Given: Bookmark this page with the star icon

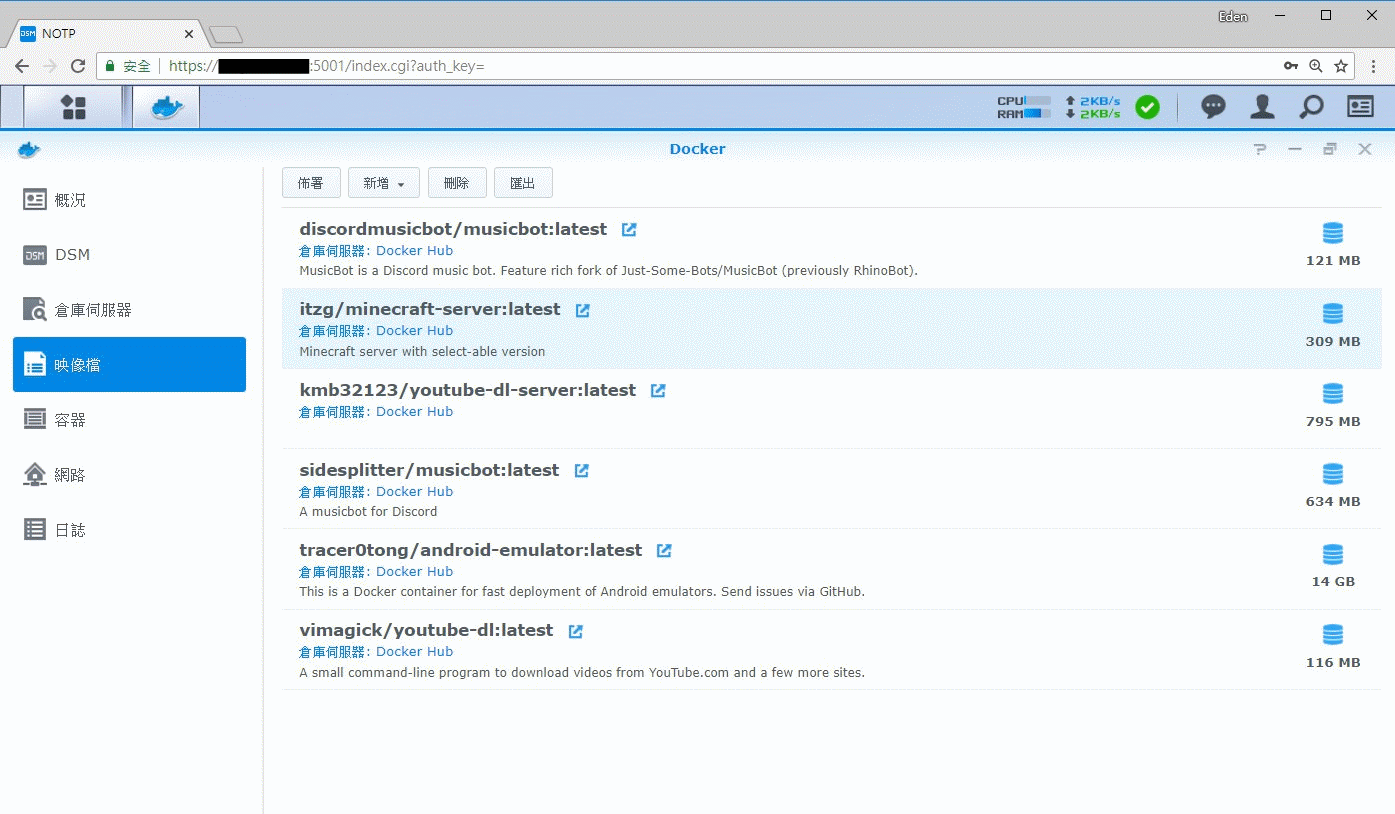Looking at the screenshot, I should [1341, 66].
